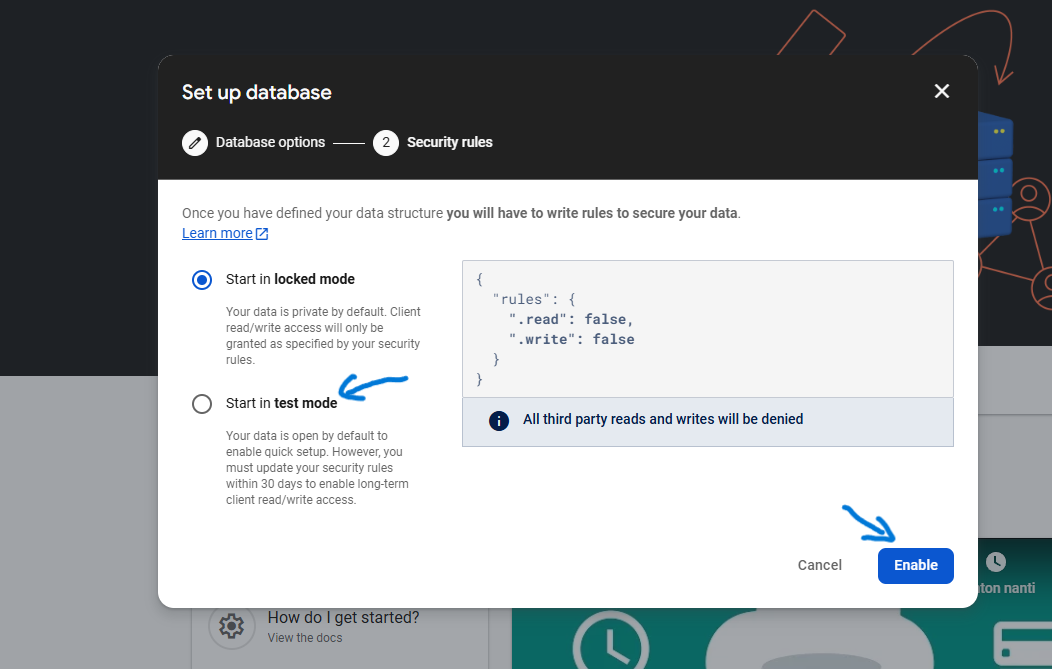Click the info icon in the denied notice

(x=499, y=420)
